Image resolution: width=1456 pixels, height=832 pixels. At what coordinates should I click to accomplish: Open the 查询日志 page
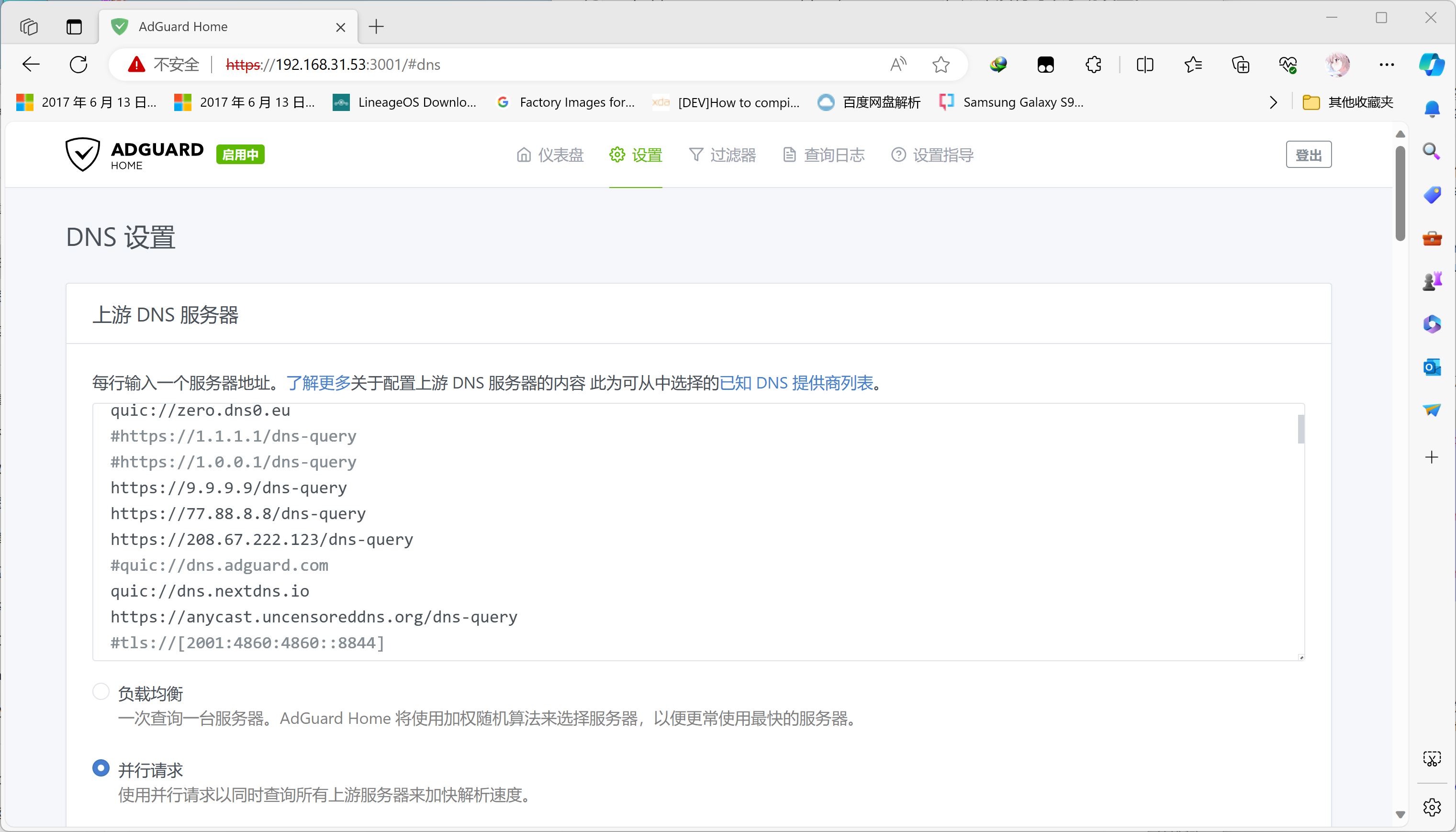824,154
